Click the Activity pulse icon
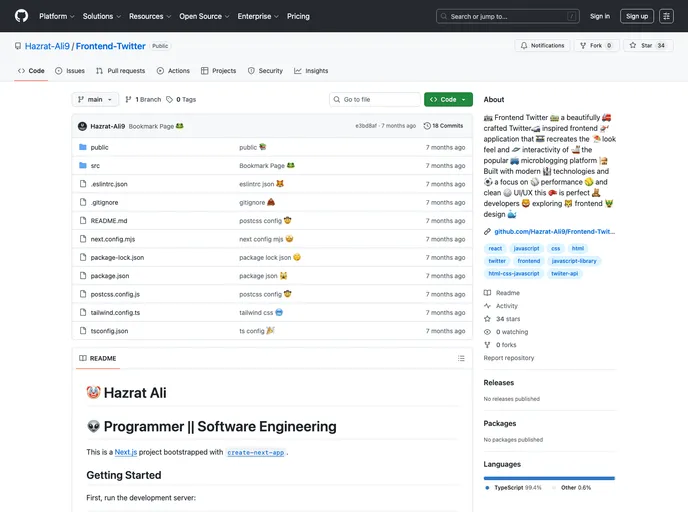 click(487, 306)
